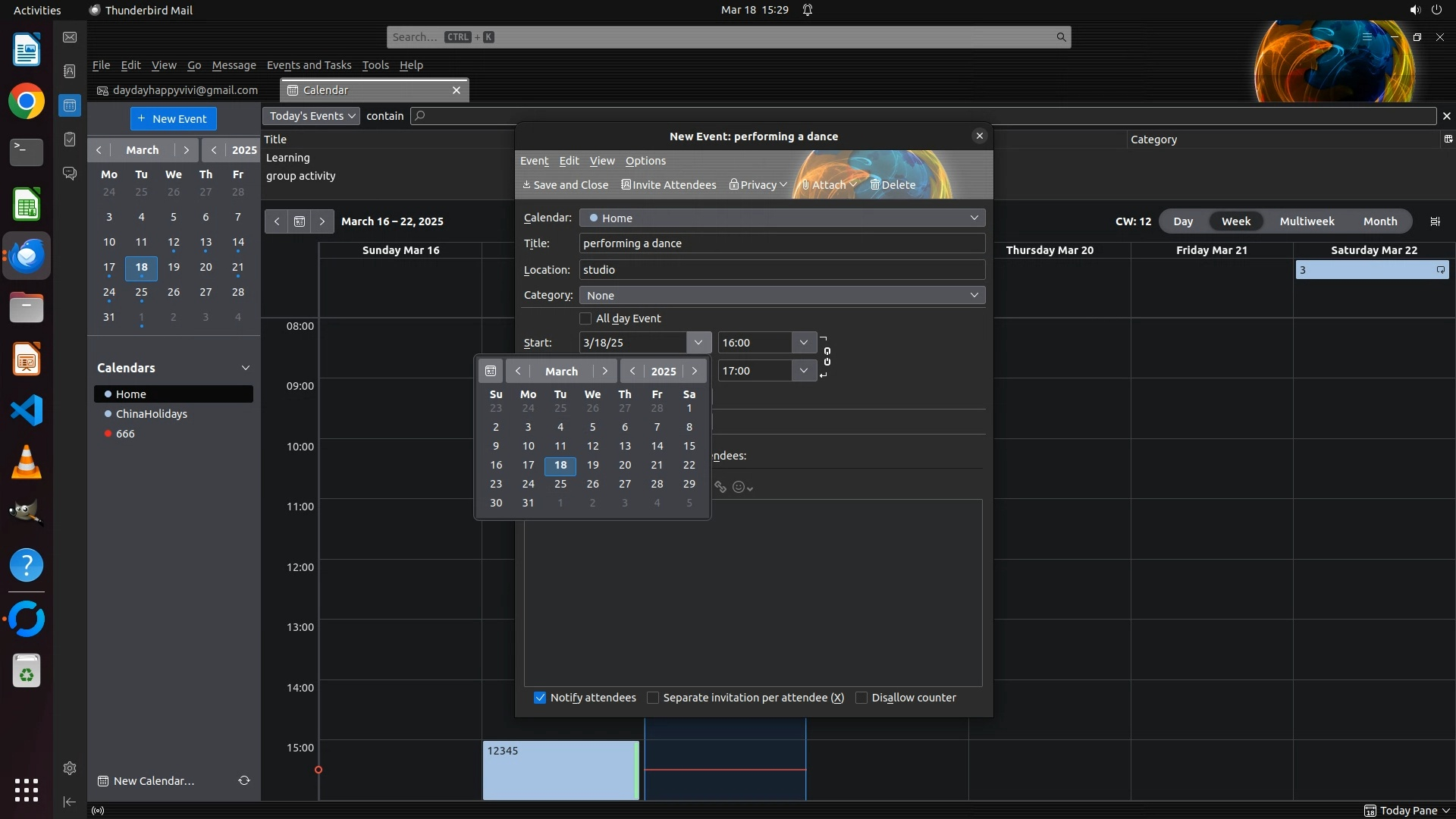Switch to the Month view tab
Image resolution: width=1456 pixels, height=819 pixels.
click(x=1379, y=221)
